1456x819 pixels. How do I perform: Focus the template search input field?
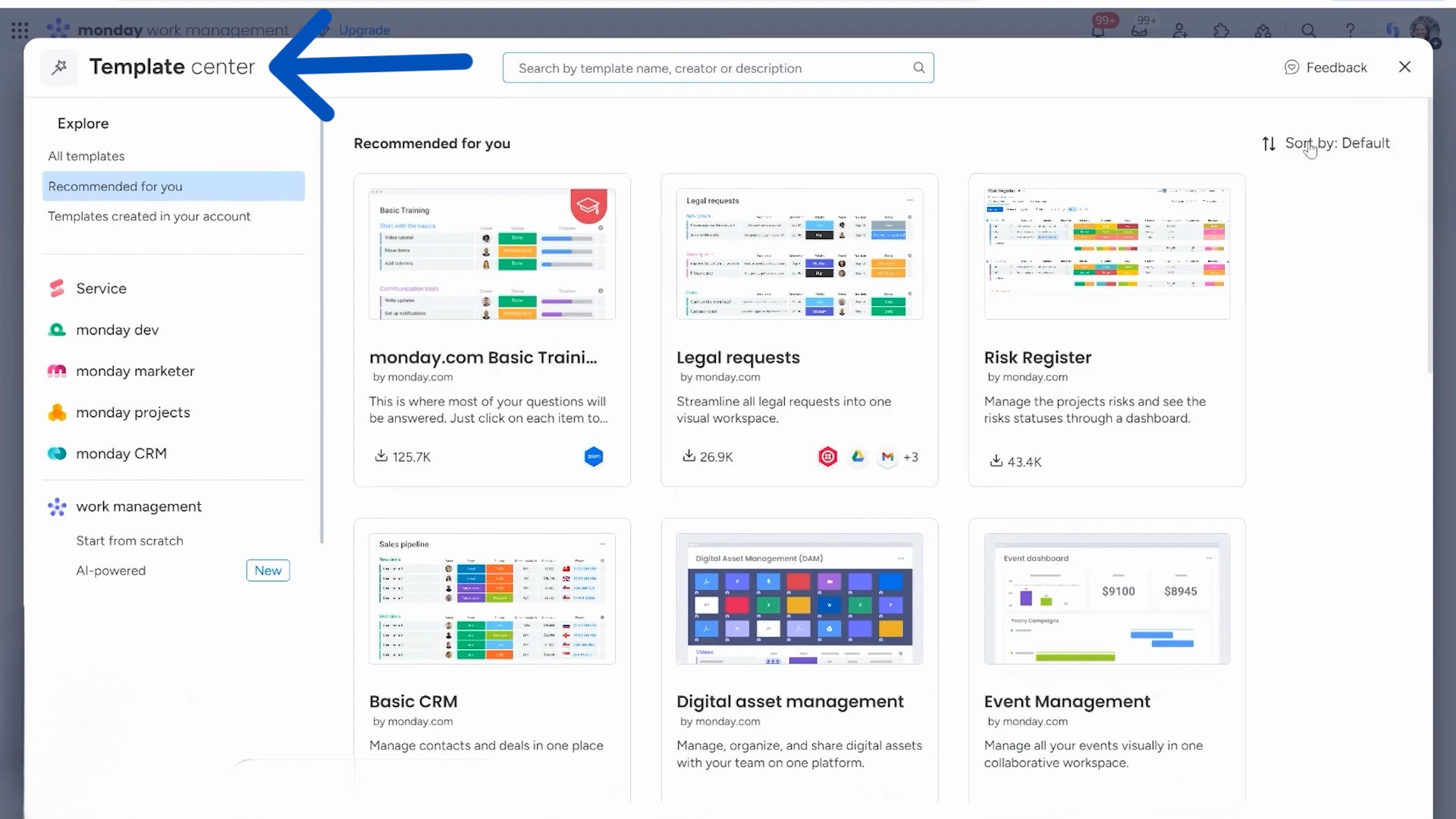(718, 68)
